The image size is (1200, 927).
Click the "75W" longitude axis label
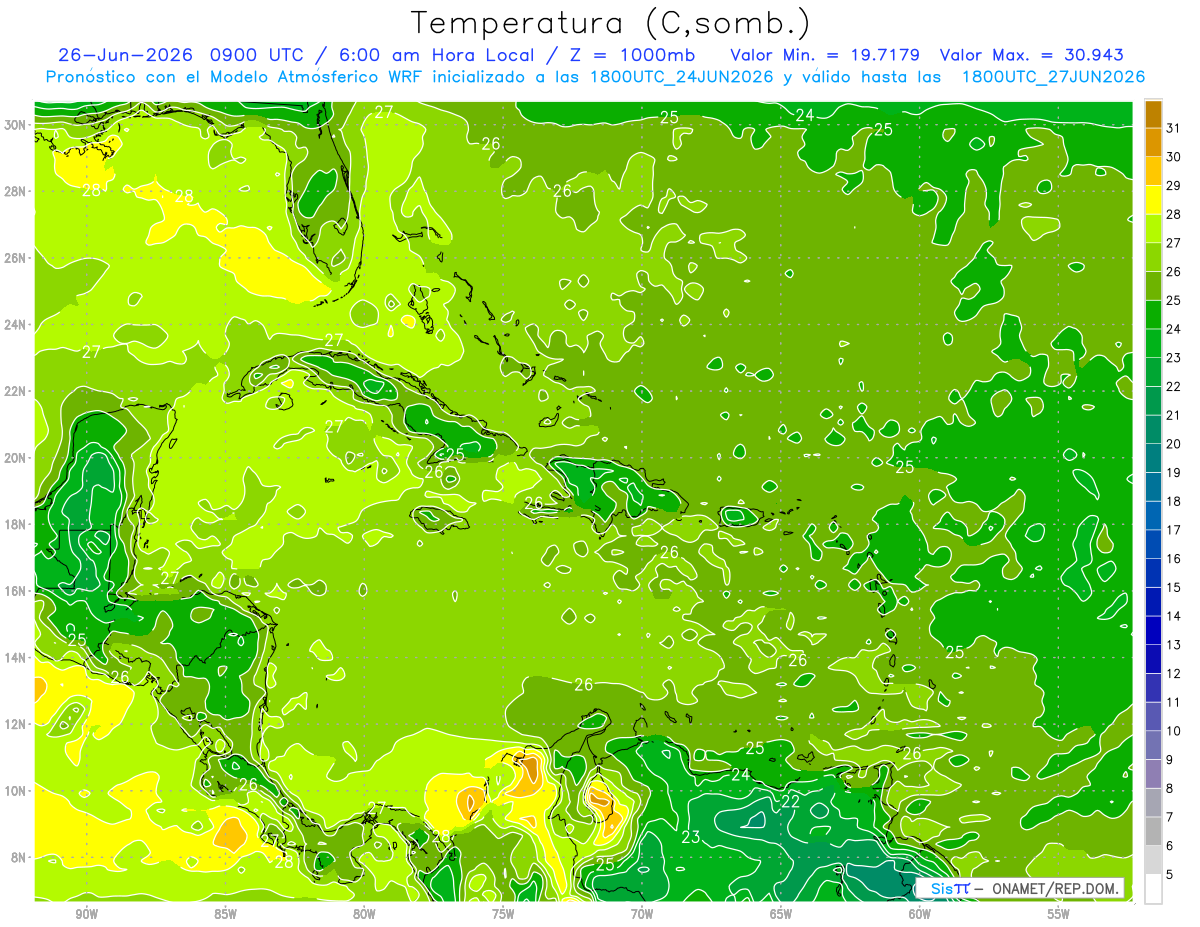[503, 914]
